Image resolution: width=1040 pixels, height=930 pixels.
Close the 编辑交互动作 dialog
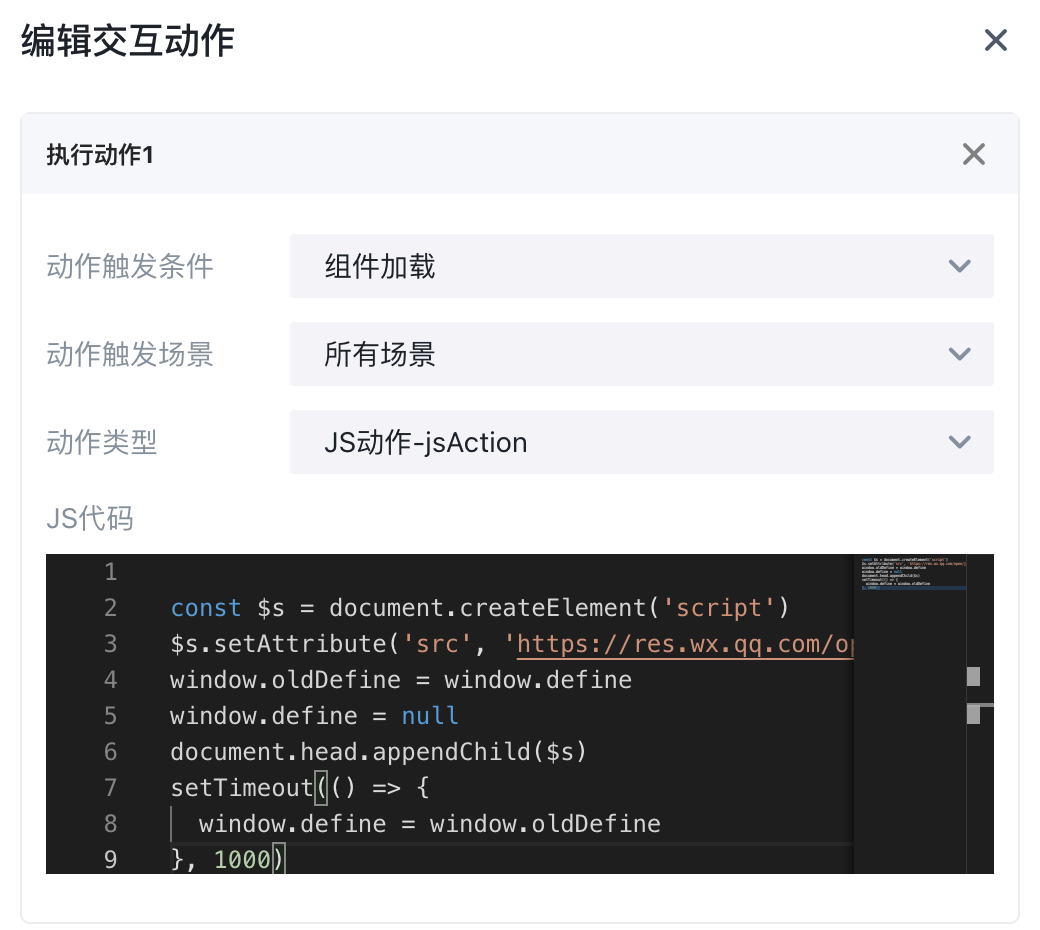point(995,41)
